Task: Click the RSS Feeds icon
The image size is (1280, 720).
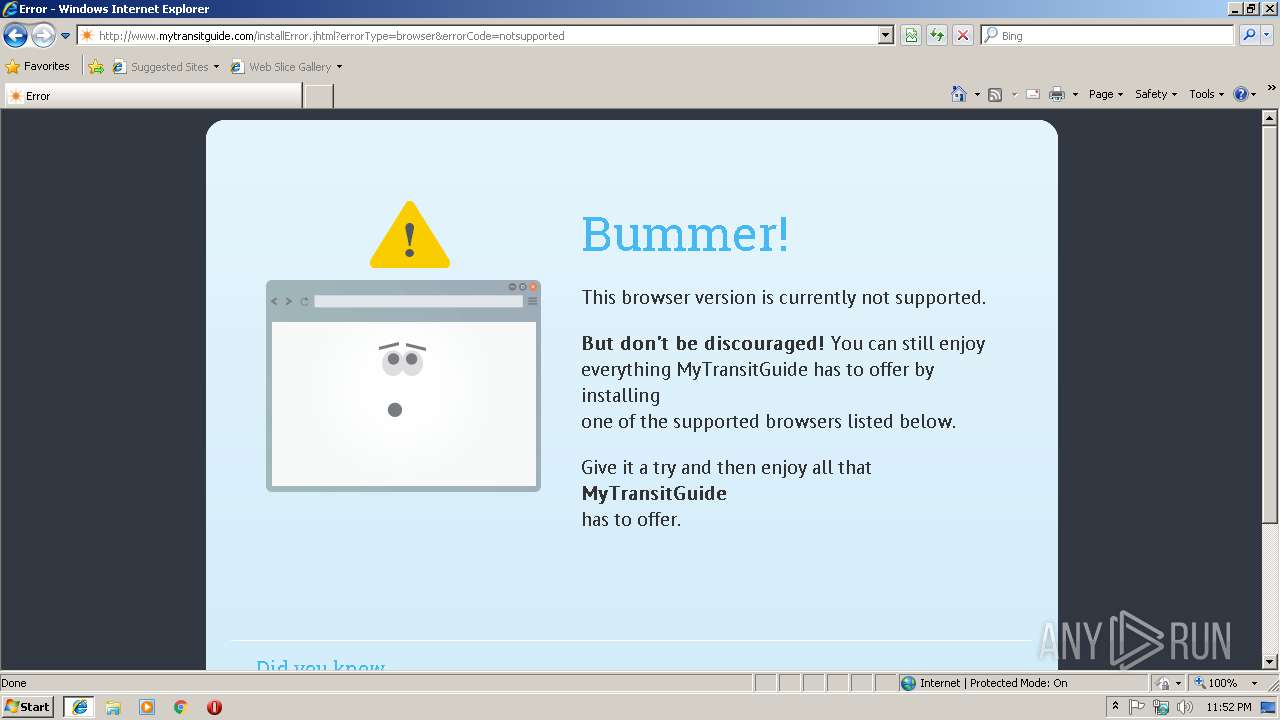Action: (995, 94)
